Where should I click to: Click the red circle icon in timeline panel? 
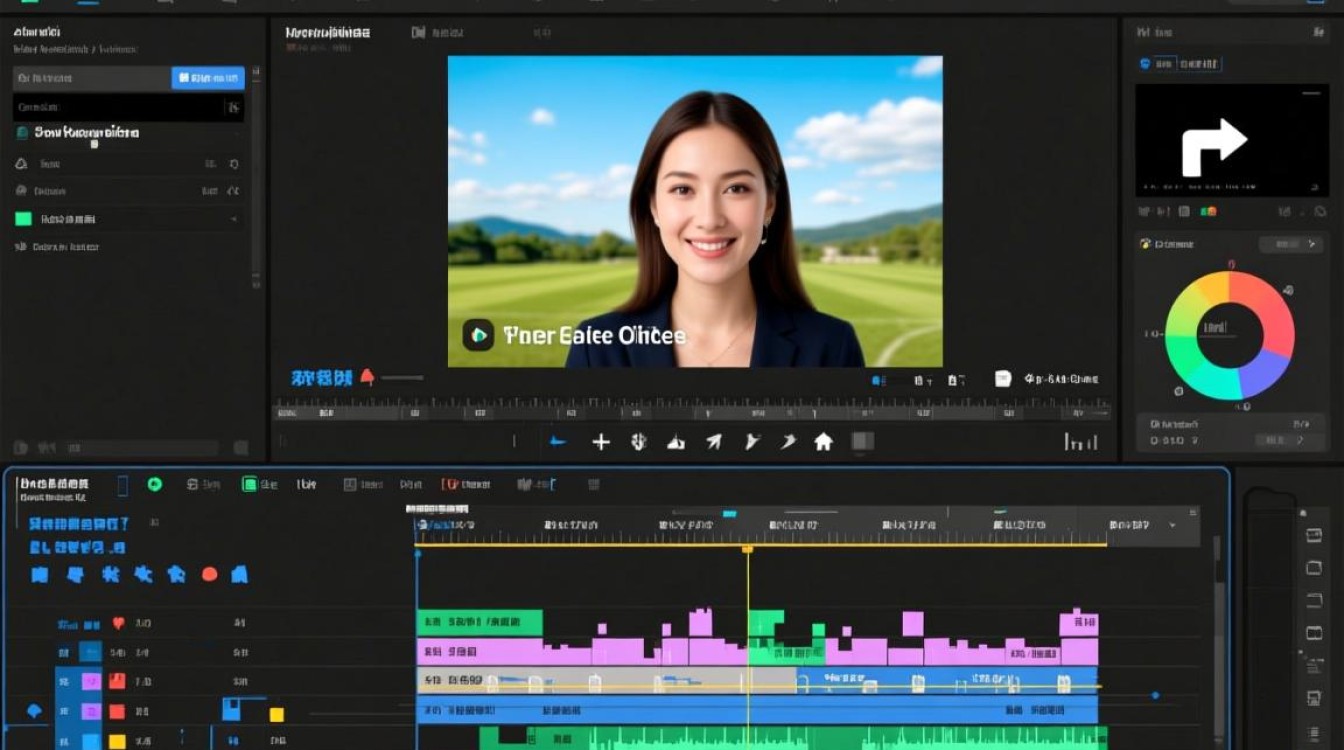click(x=209, y=574)
